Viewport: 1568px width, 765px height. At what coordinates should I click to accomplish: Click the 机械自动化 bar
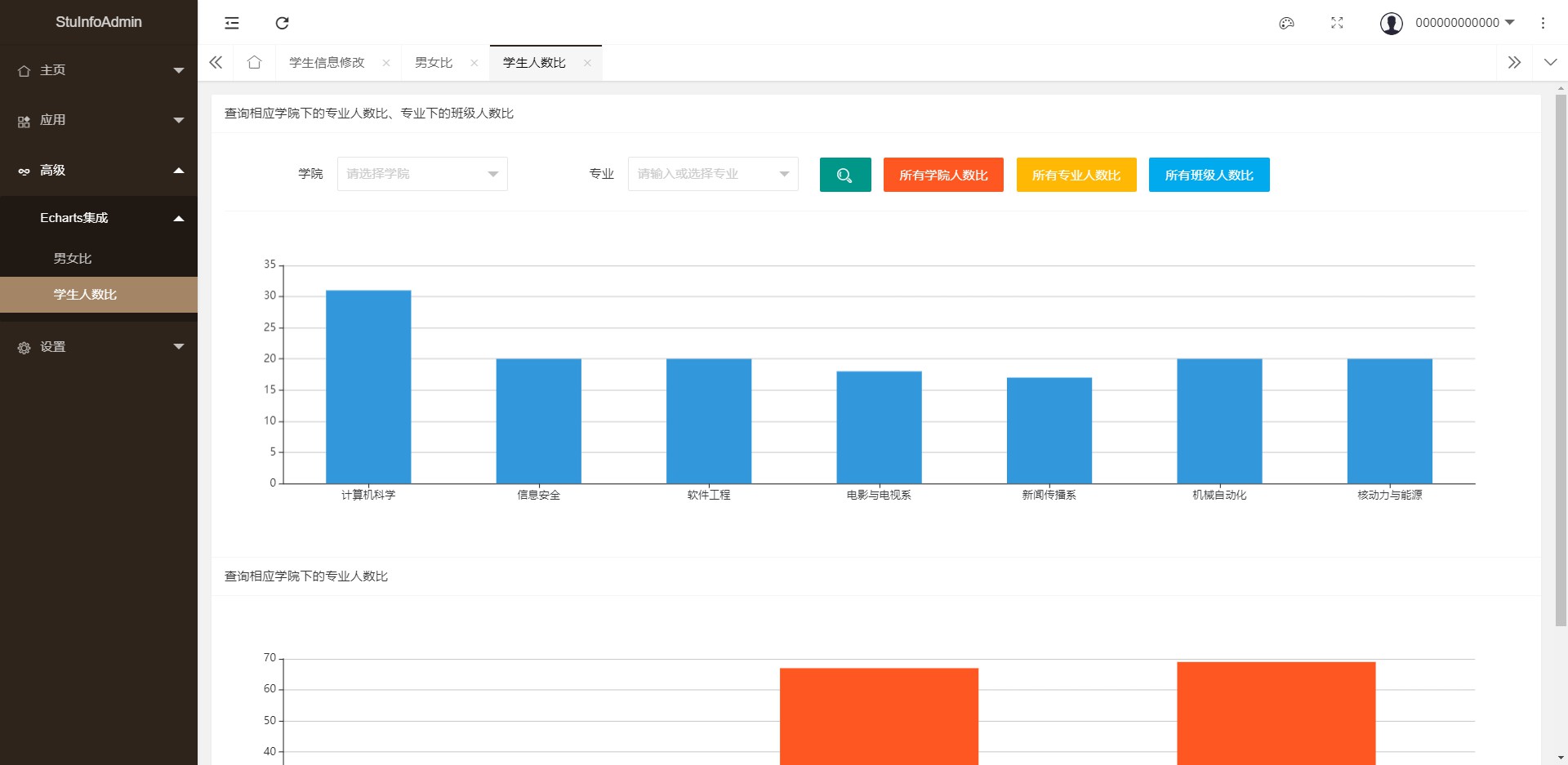pos(1219,421)
